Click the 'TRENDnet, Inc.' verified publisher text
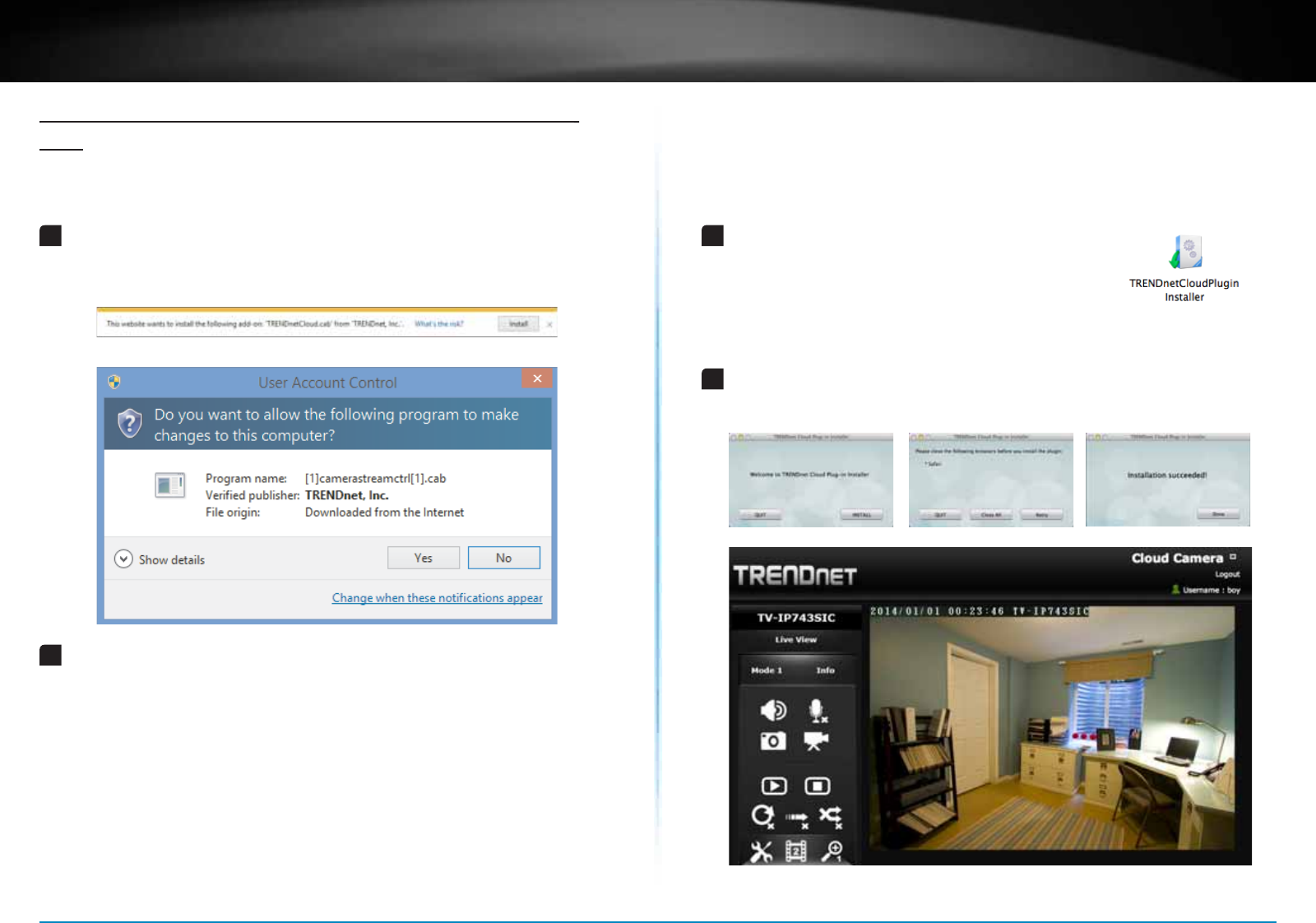 pos(346,495)
